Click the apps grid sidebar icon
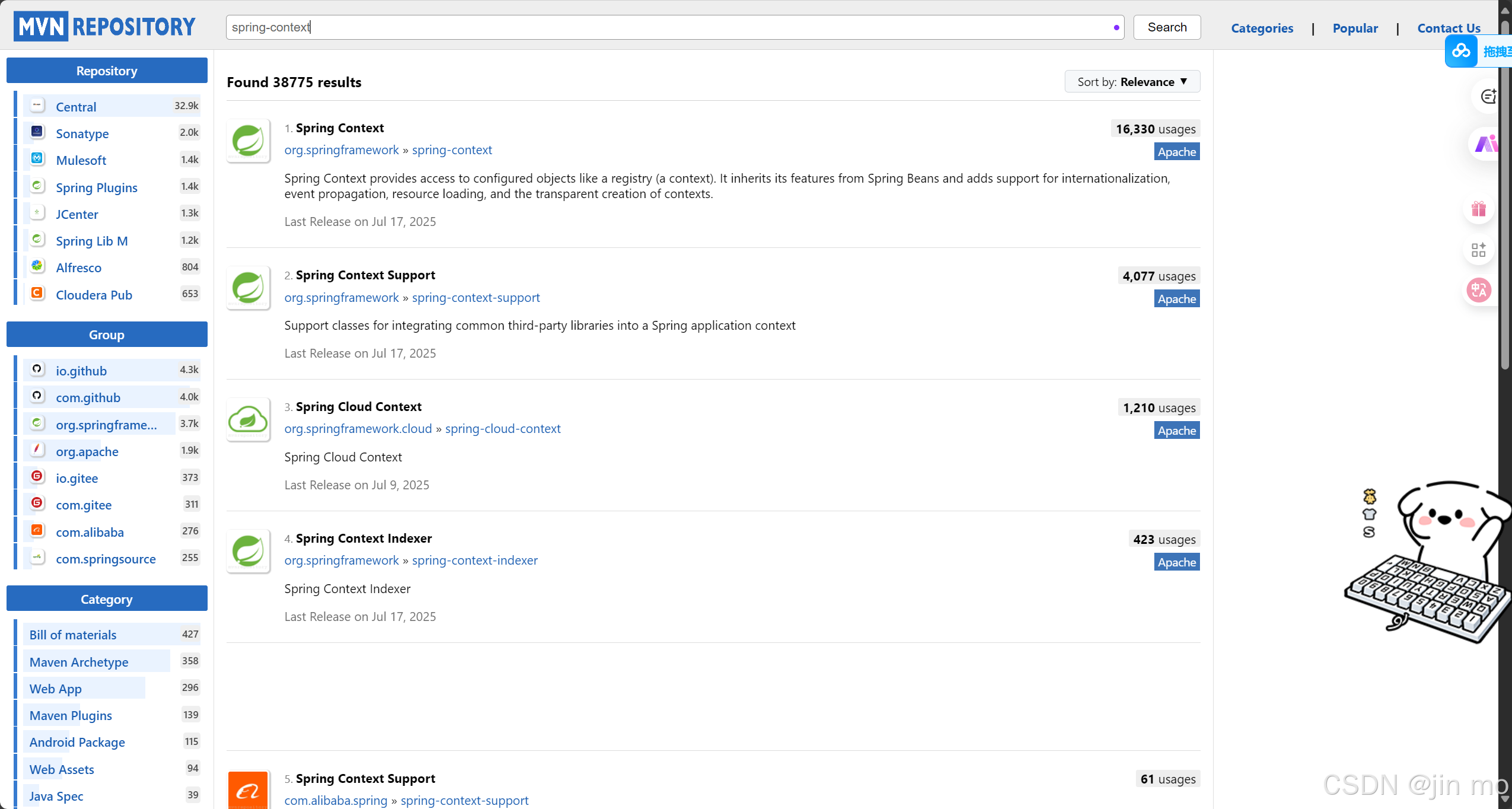Viewport: 1512px width, 809px height. 1479,249
